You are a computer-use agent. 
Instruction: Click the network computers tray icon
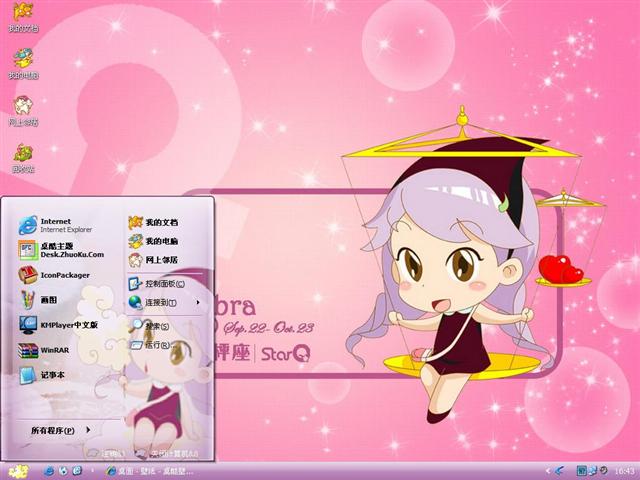pos(592,471)
